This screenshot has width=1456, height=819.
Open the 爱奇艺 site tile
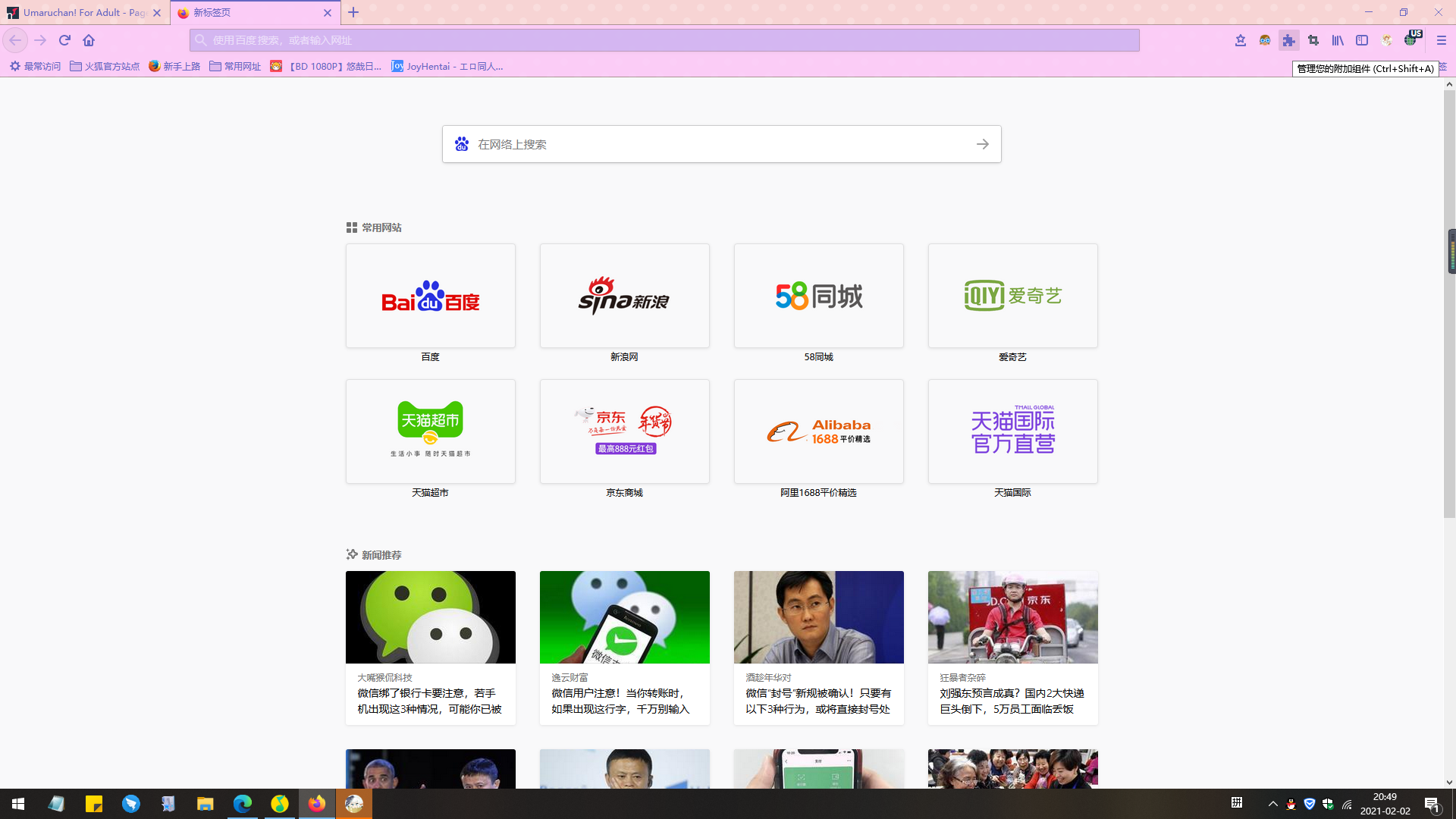1013,296
